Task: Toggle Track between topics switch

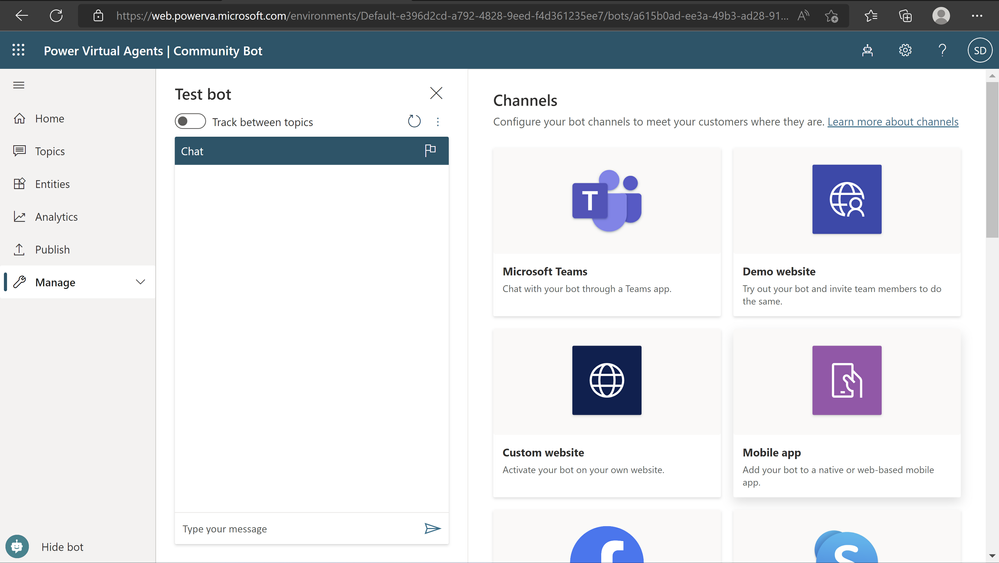Action: (x=190, y=121)
